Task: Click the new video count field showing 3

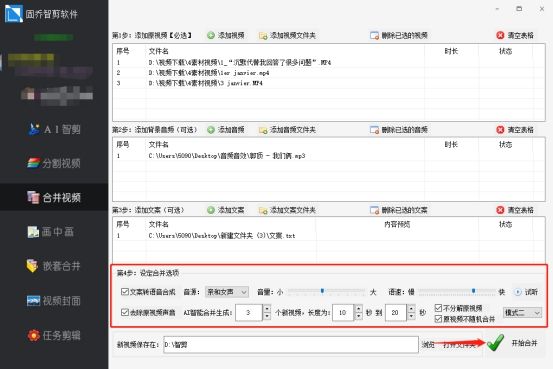Action: (249, 313)
